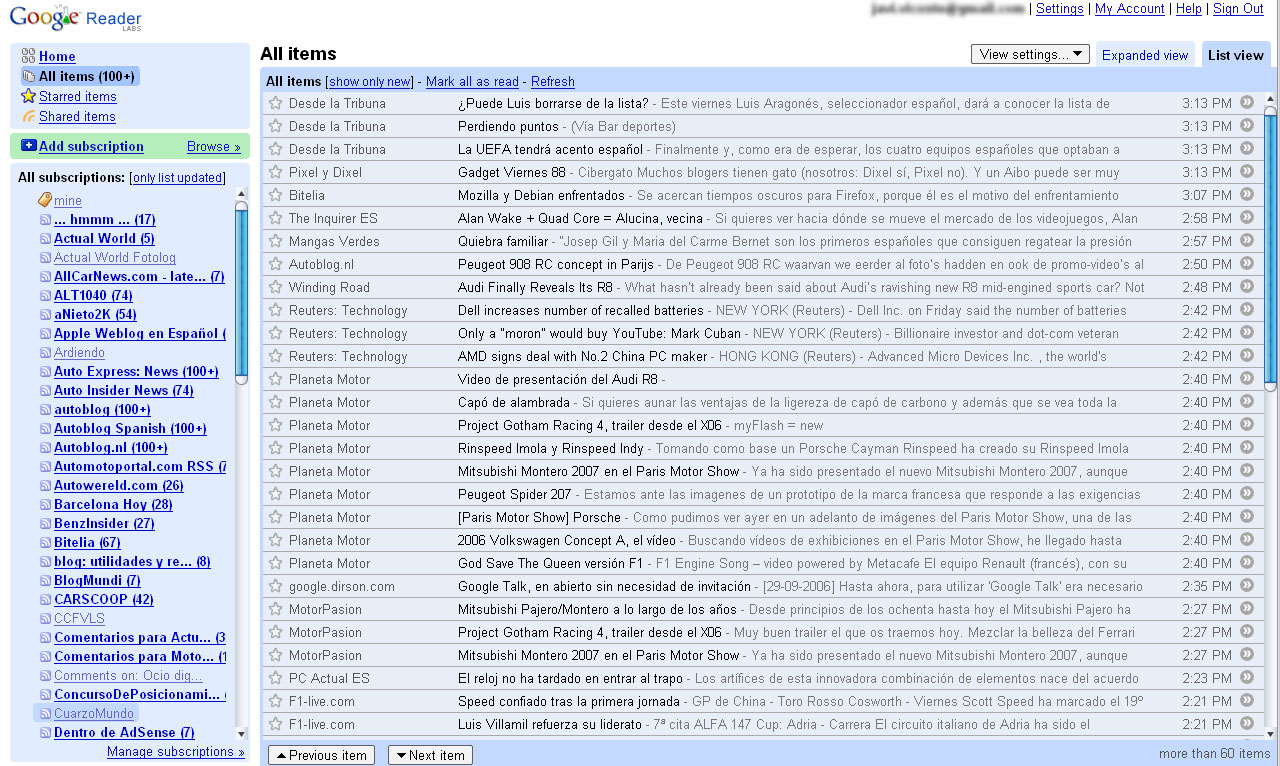Open the 'Autowereld.com (26)' subscription
This screenshot has width=1280, height=766.
pyautogui.click(x=119, y=486)
